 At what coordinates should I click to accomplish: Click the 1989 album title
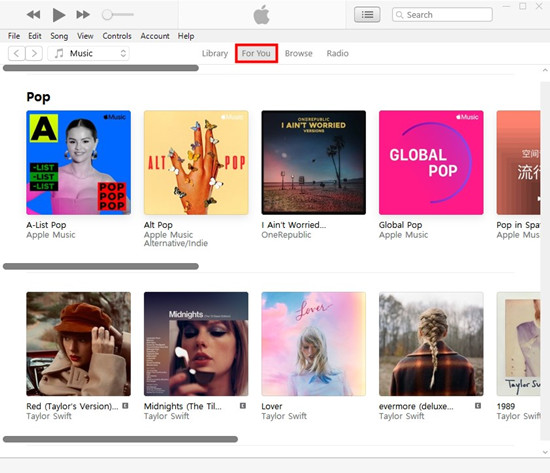point(506,406)
